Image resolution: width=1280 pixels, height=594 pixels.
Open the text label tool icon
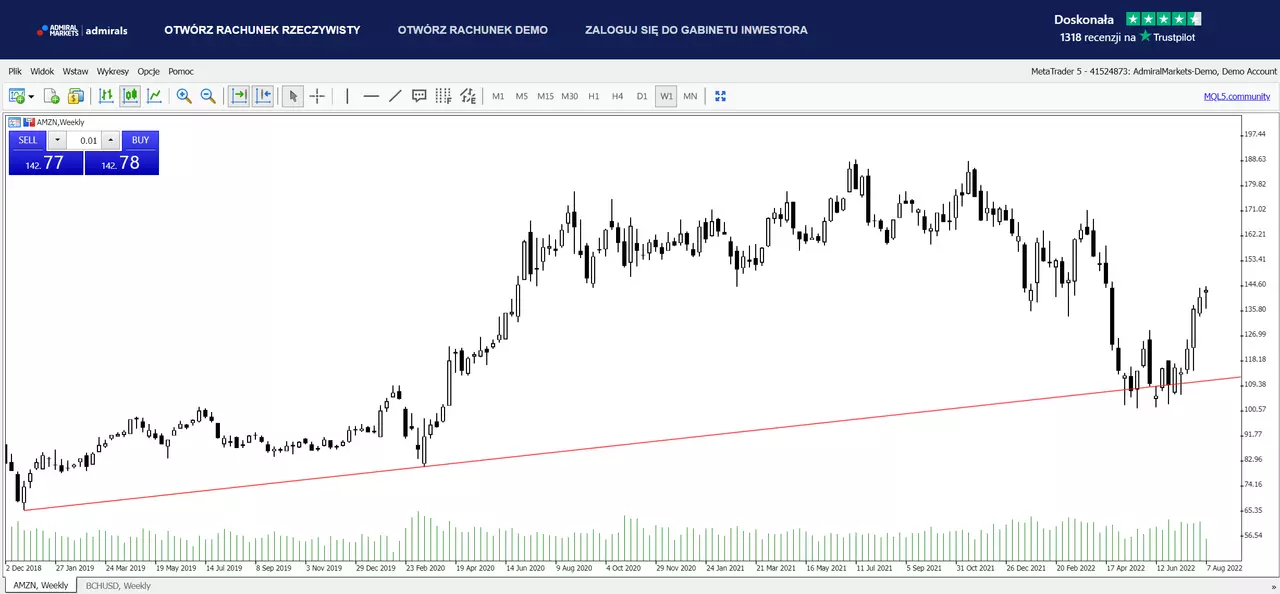click(419, 96)
